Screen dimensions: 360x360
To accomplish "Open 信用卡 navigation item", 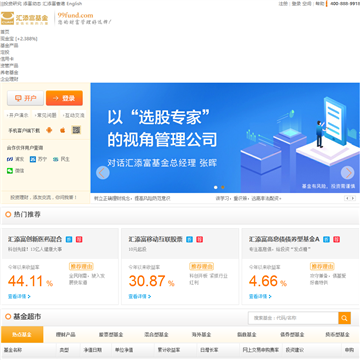I will [7, 59].
